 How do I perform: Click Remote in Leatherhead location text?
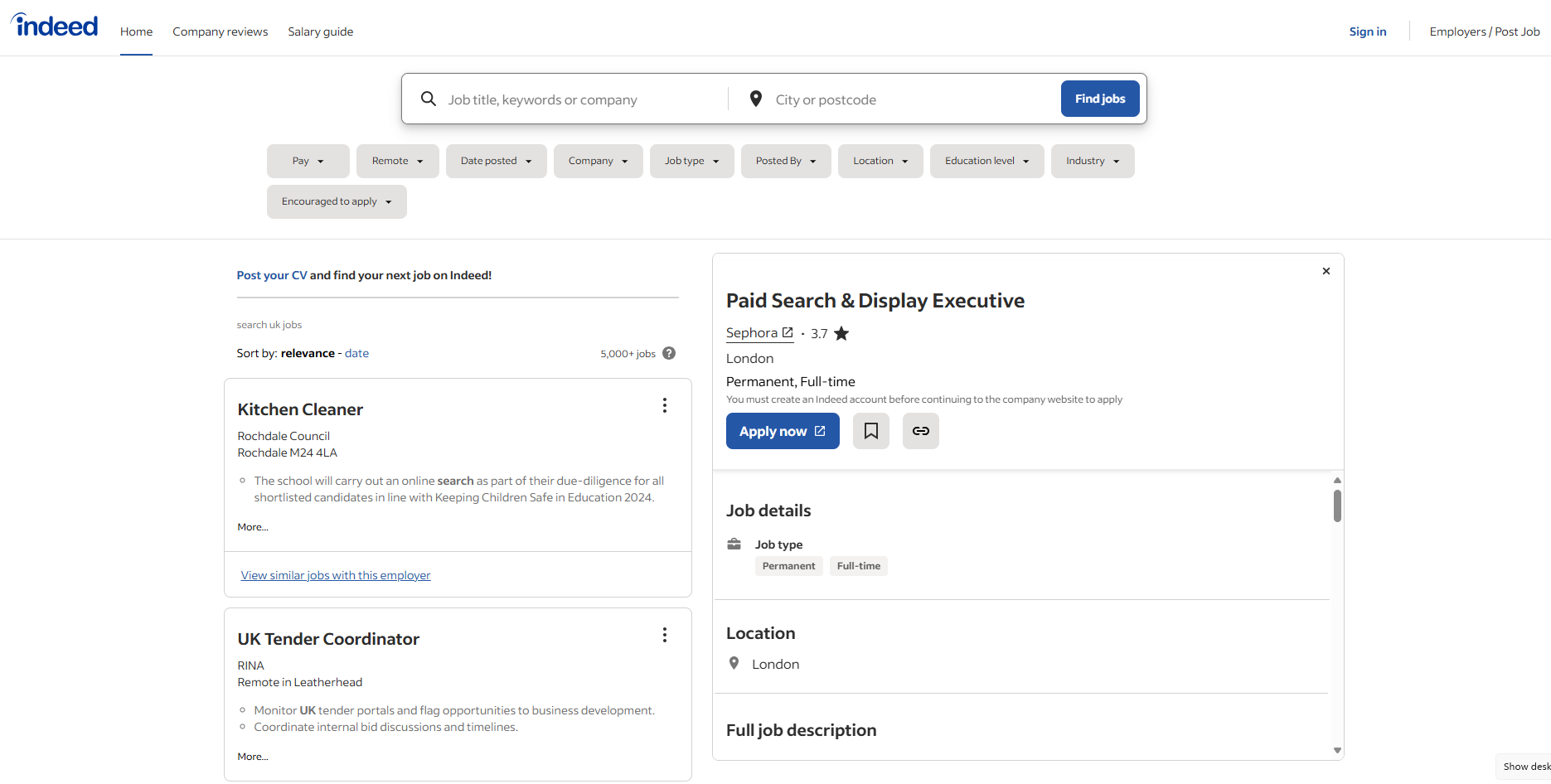(300, 682)
